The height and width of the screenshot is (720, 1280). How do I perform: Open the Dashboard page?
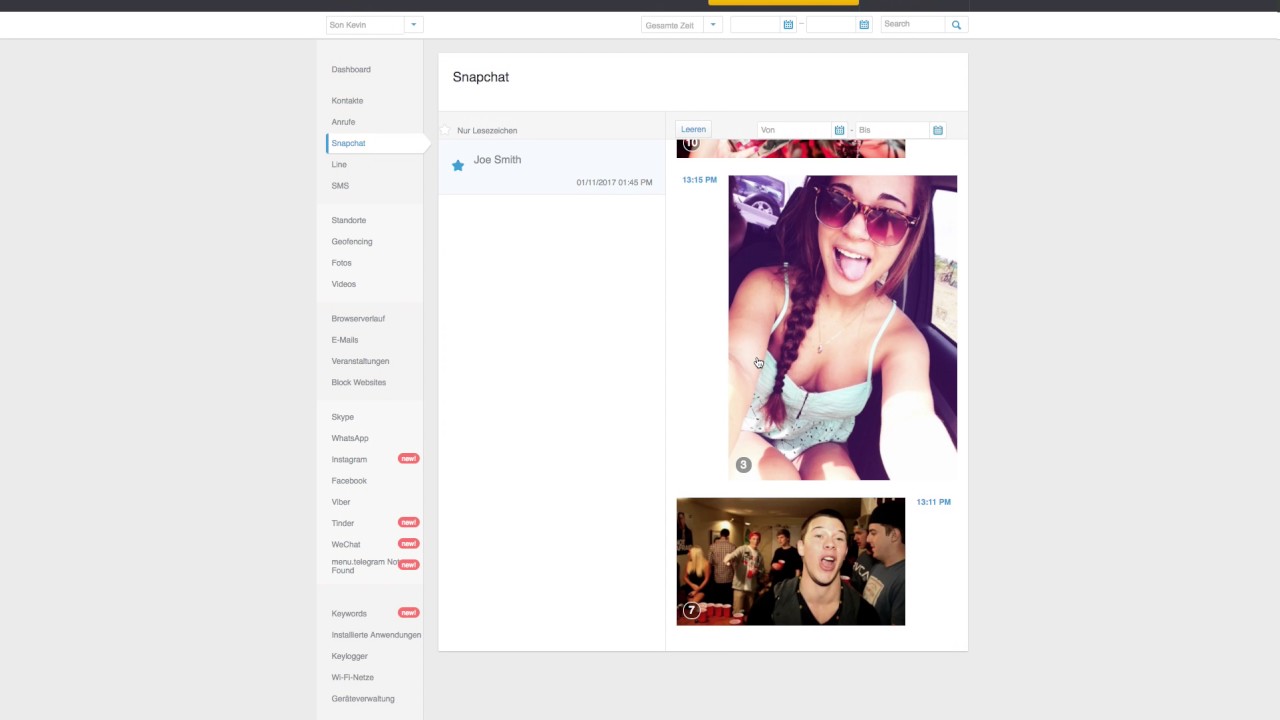click(351, 70)
